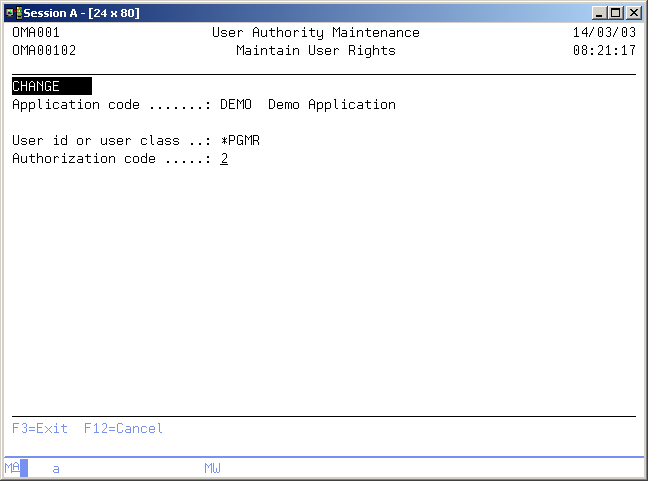
Task: Click the Authorization code input field
Action: point(224,158)
